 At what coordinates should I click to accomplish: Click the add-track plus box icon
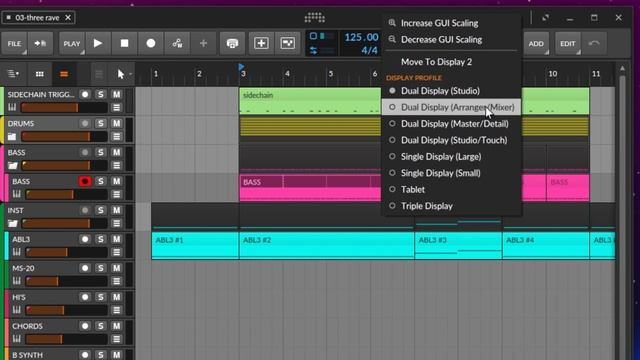[261, 43]
